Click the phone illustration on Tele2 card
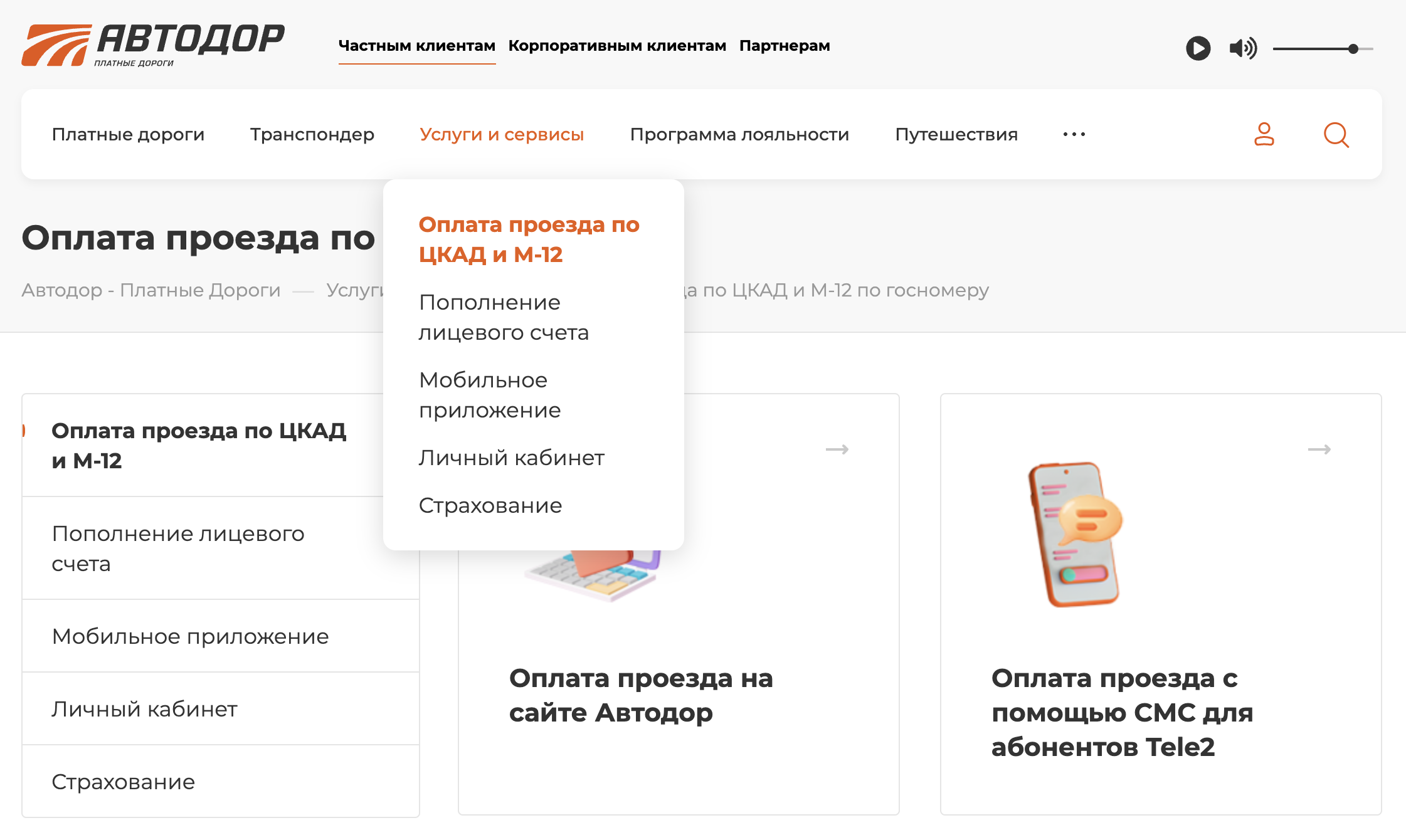The height and width of the screenshot is (840, 1406). tap(1076, 535)
